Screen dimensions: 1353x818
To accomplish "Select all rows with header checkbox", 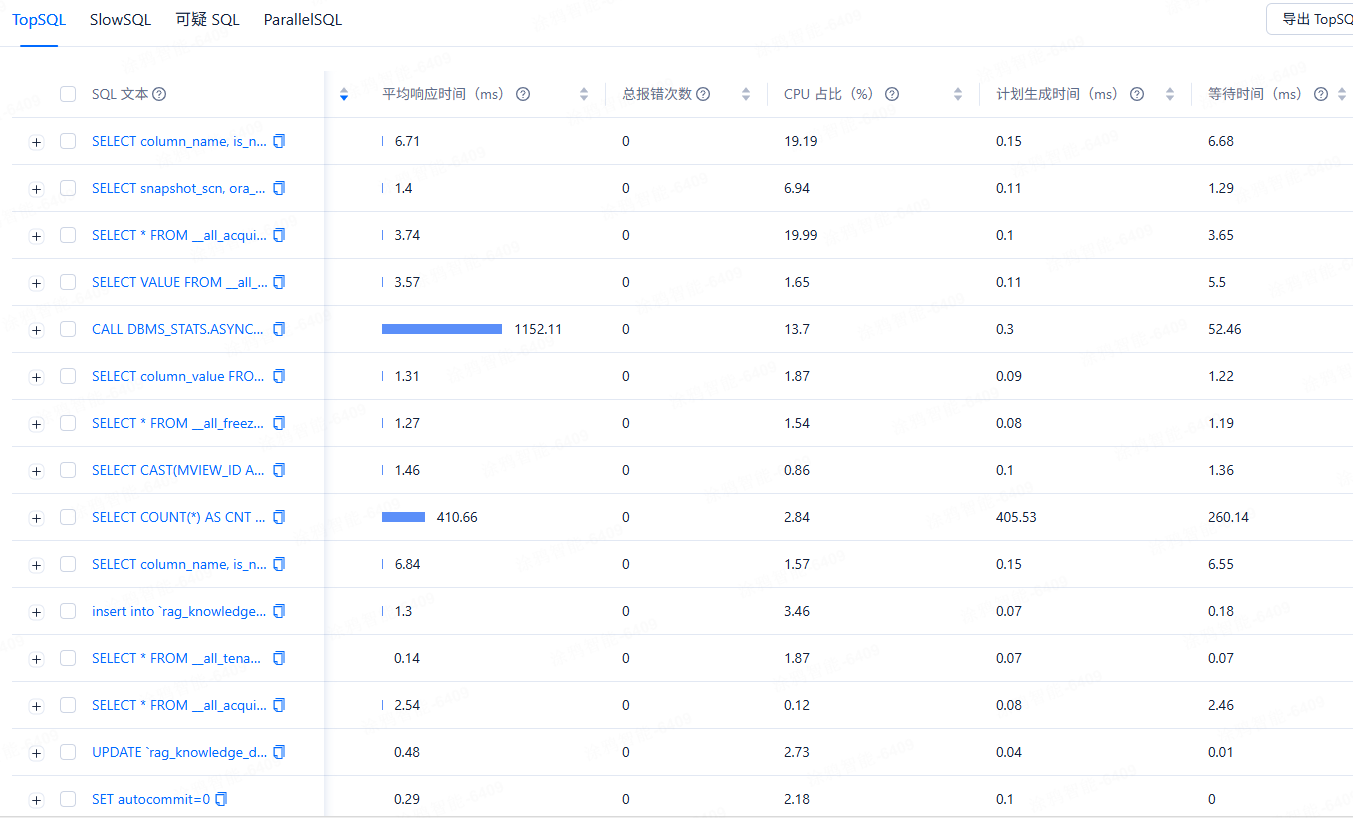I will tap(68, 94).
